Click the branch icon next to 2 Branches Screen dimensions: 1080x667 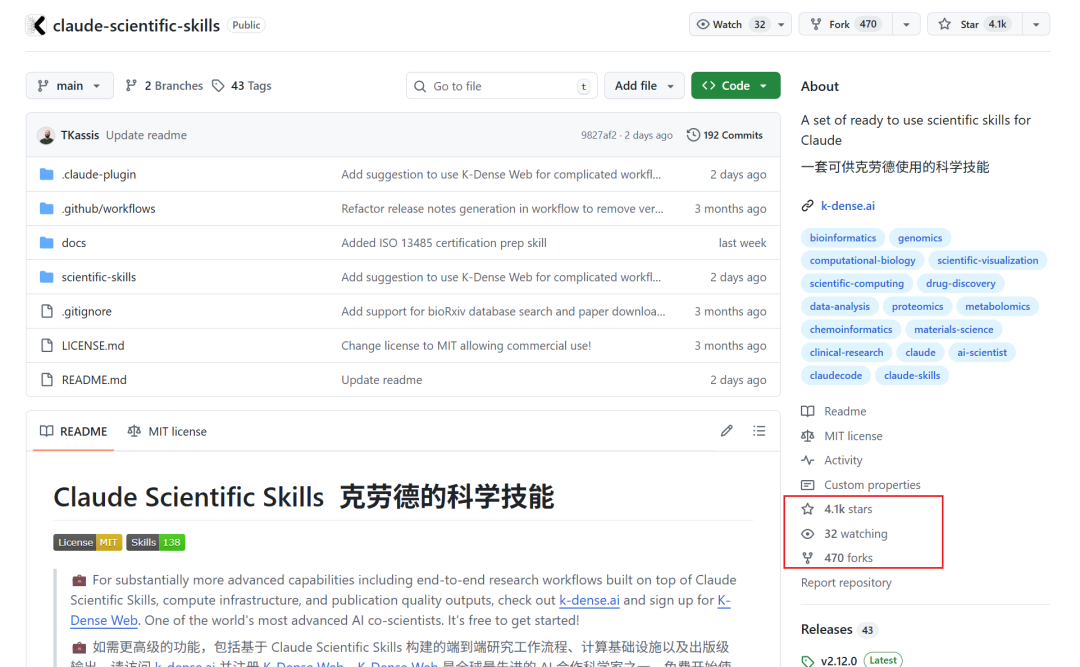131,85
